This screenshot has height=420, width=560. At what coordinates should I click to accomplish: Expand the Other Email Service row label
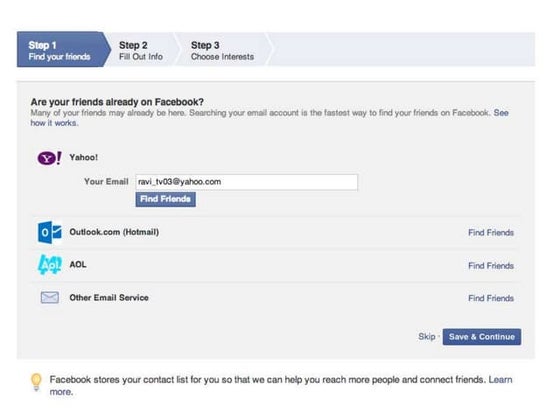[x=109, y=298]
